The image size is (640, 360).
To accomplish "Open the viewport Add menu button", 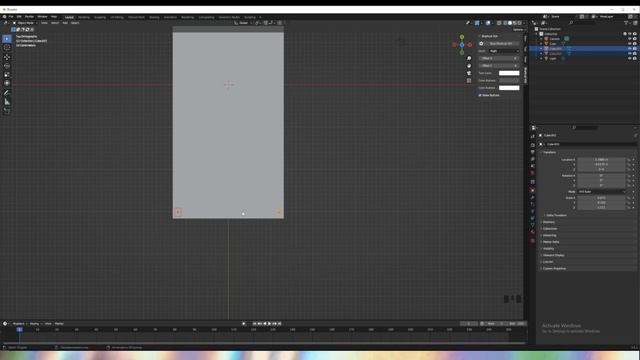I will [65, 23].
